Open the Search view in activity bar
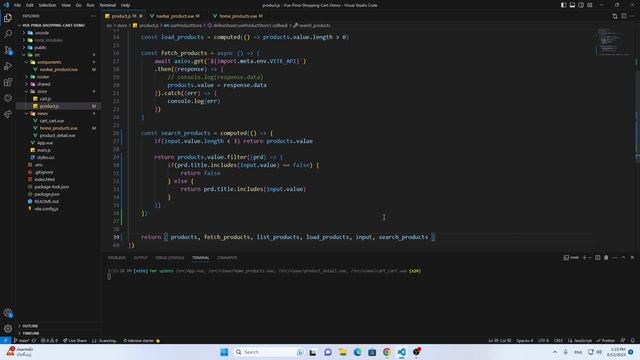 tap(8, 34)
